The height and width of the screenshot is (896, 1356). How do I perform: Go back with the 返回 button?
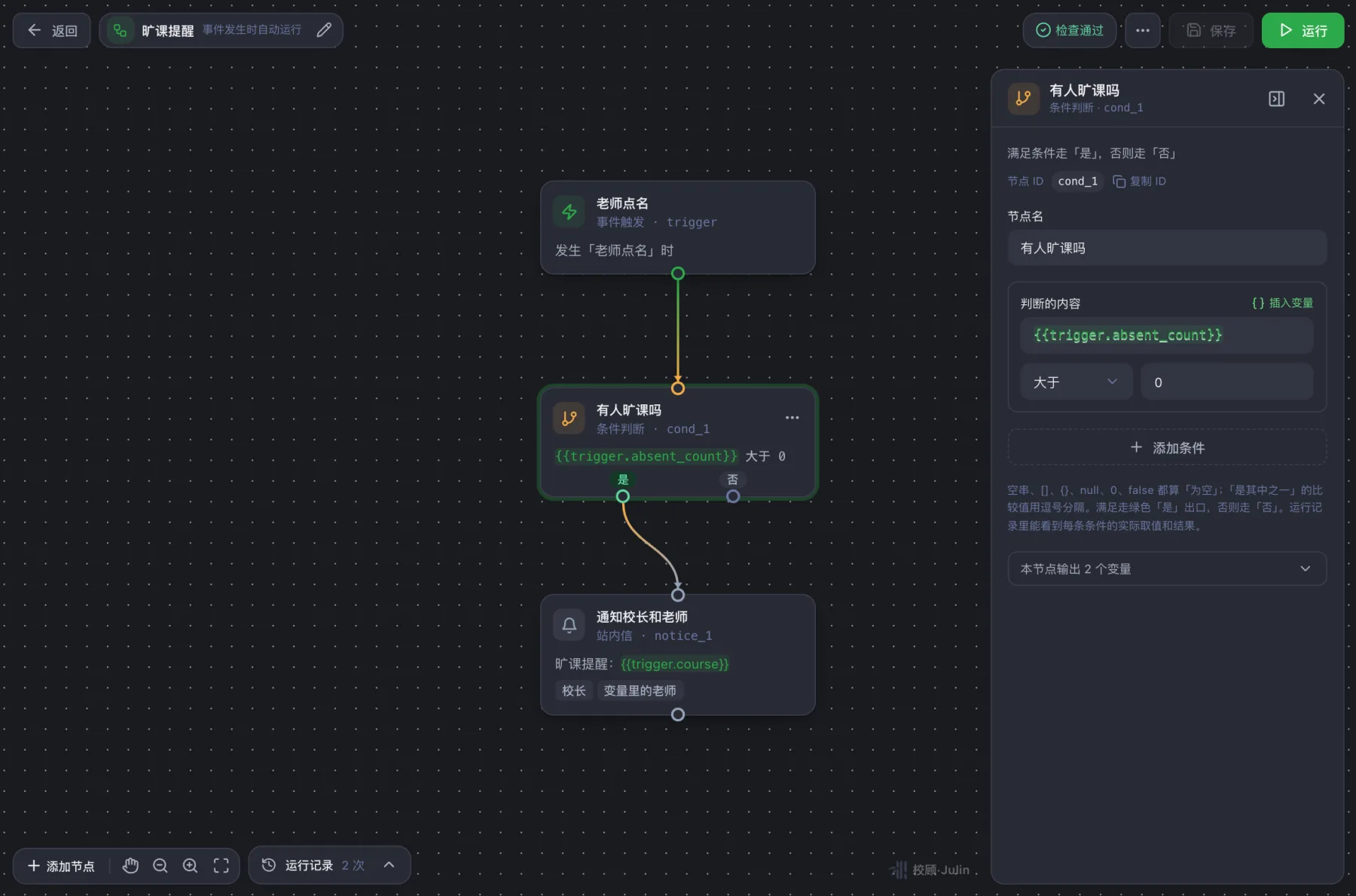tap(52, 31)
